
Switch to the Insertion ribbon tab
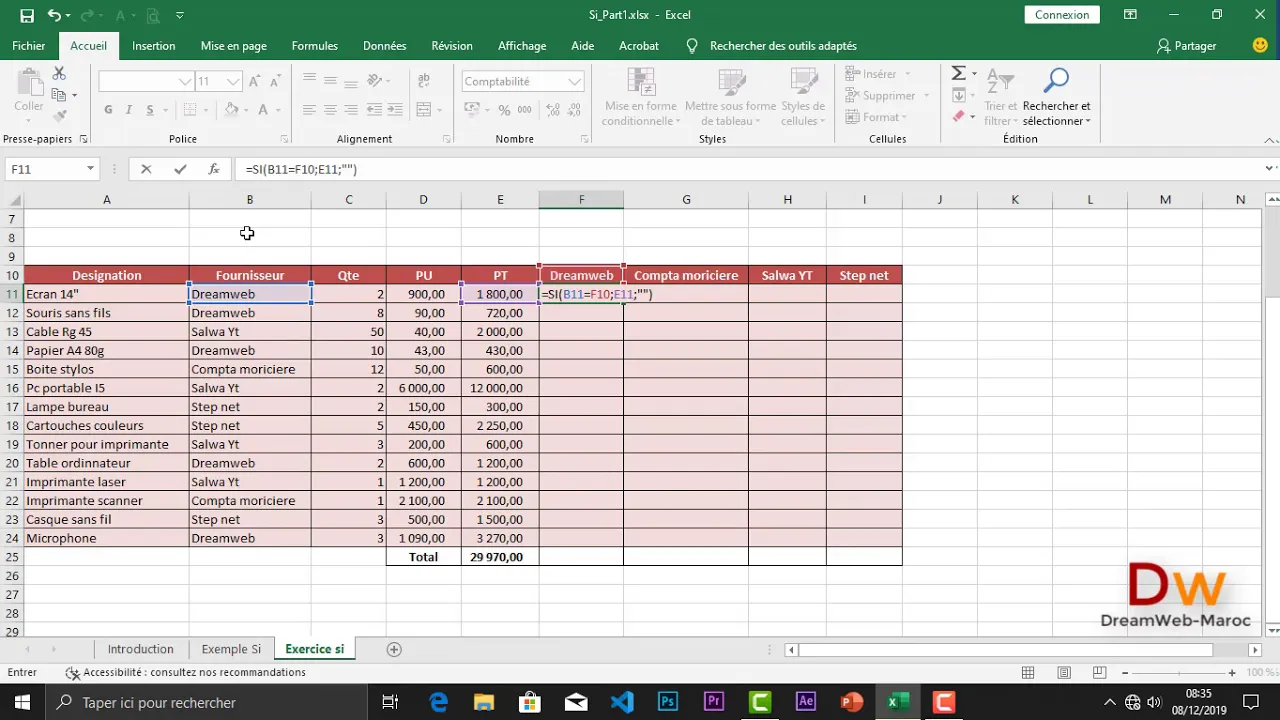click(x=154, y=46)
